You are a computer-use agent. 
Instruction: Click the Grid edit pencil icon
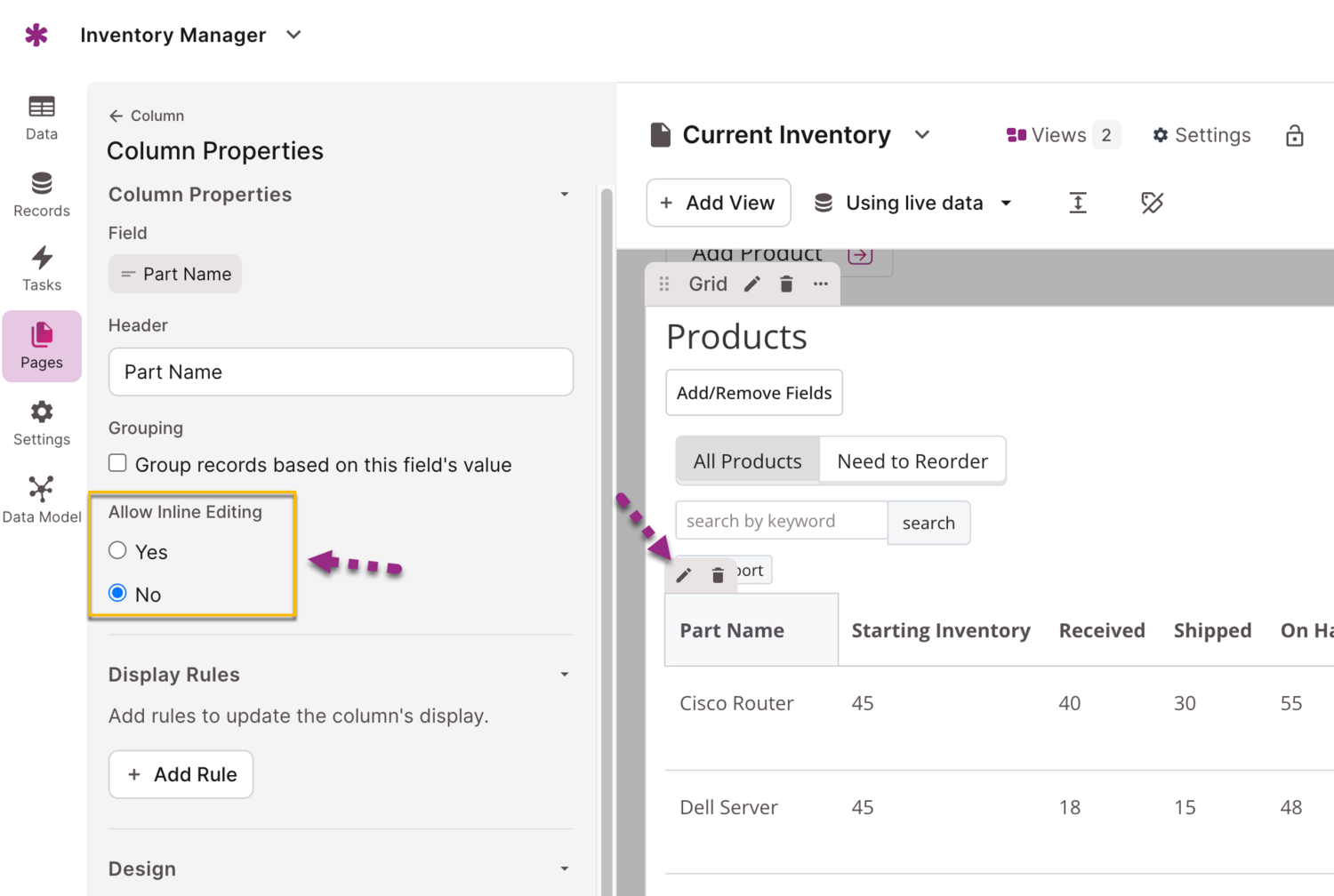point(752,284)
